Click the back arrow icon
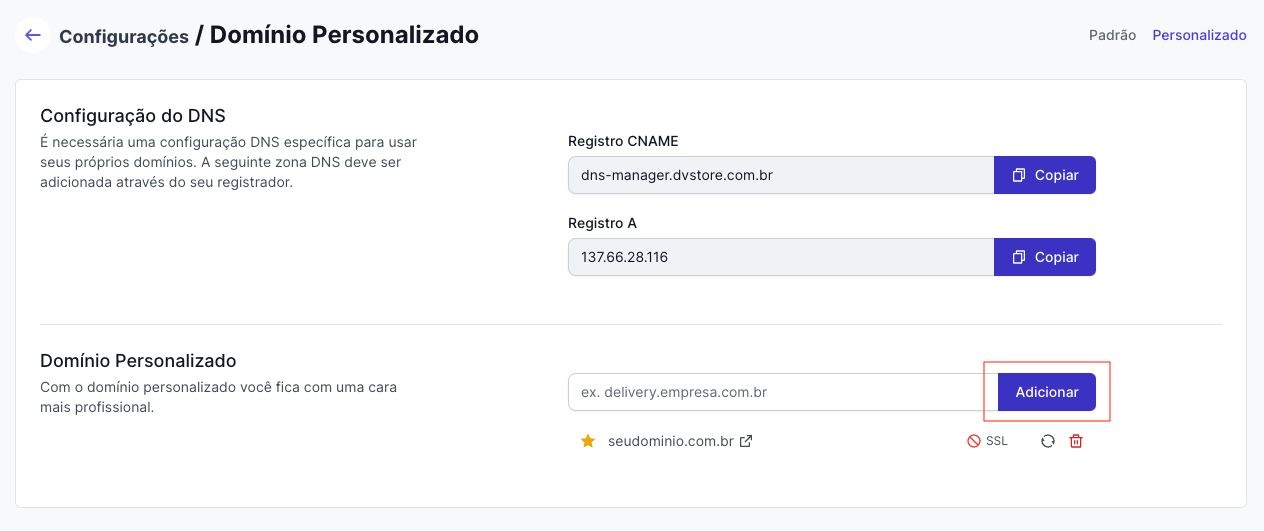The height and width of the screenshot is (531, 1264). pyautogui.click(x=33, y=35)
